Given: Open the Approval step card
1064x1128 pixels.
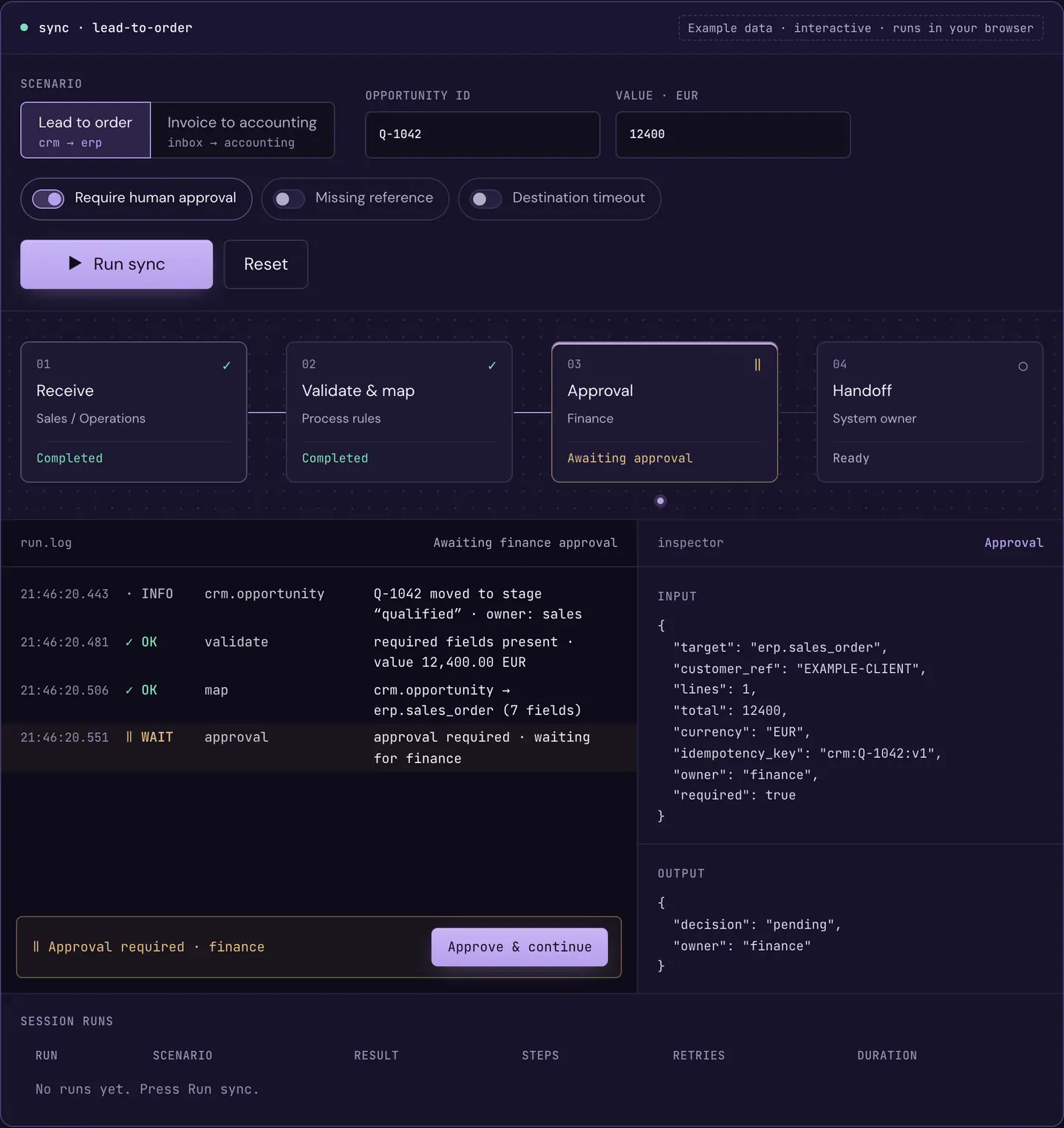Looking at the screenshot, I should [x=664, y=412].
